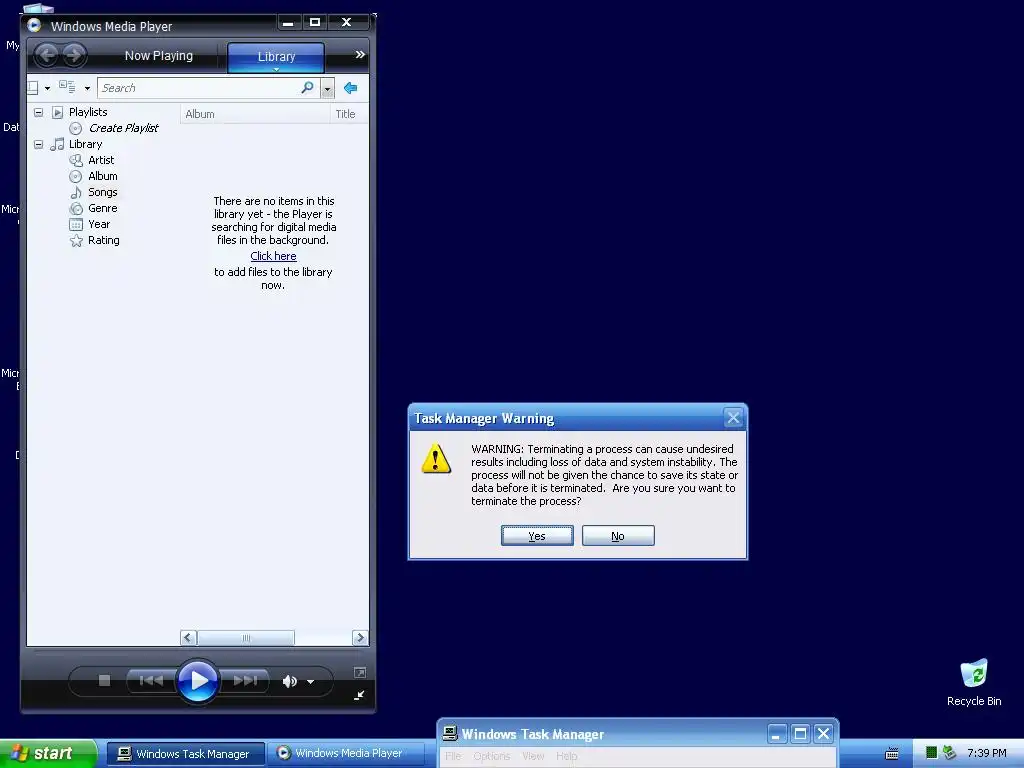
Task: Collapse the Playlists tree node
Action: pos(39,112)
